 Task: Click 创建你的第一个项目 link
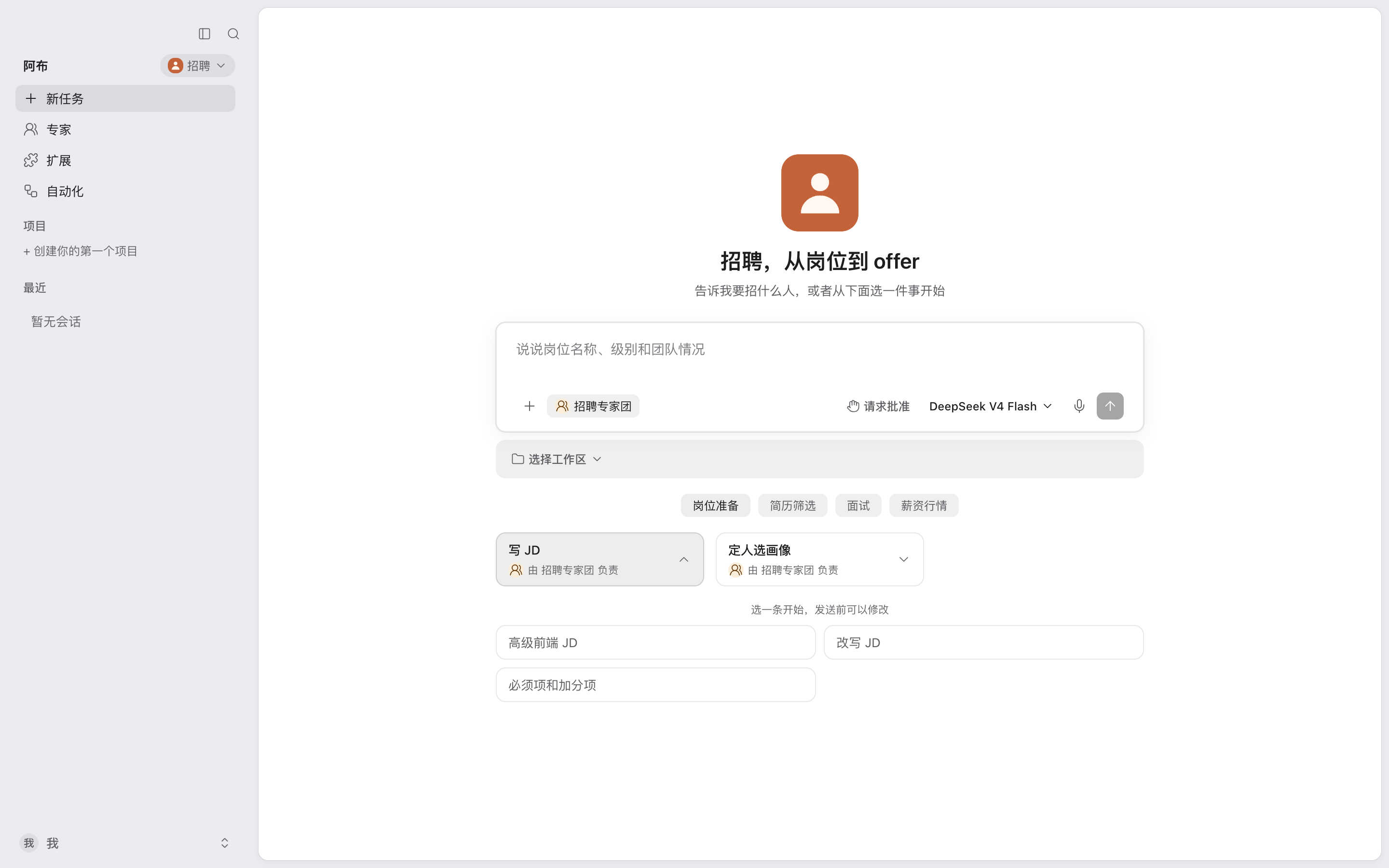click(81, 251)
